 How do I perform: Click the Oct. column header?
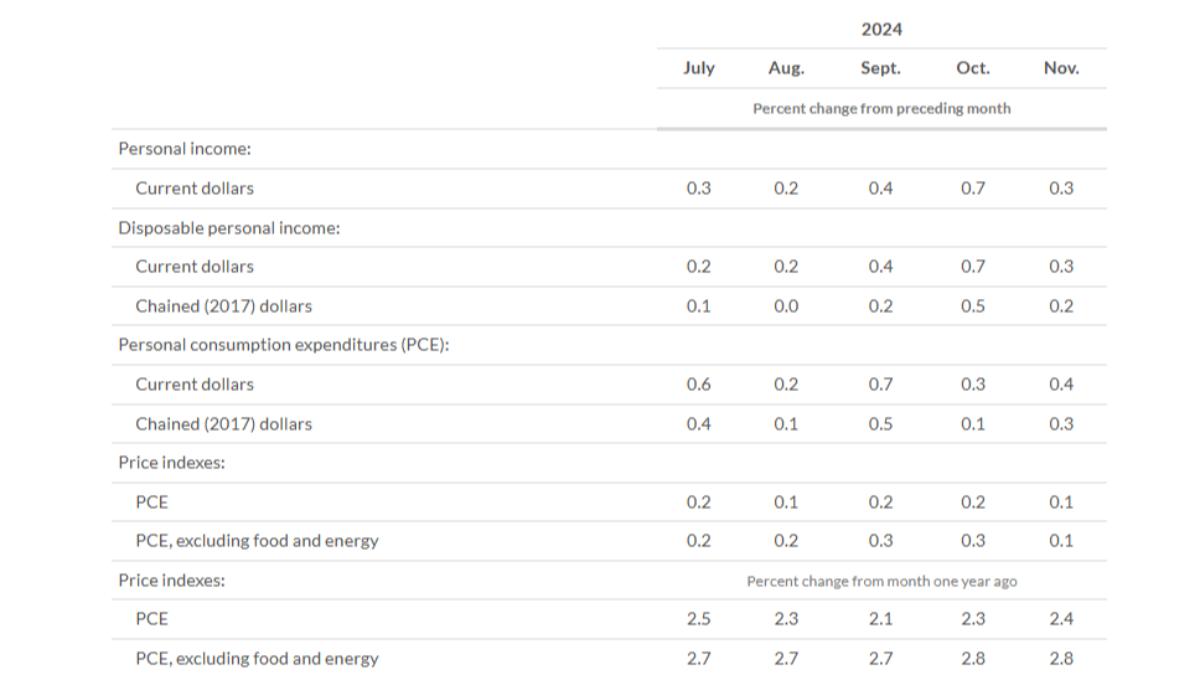coord(972,68)
